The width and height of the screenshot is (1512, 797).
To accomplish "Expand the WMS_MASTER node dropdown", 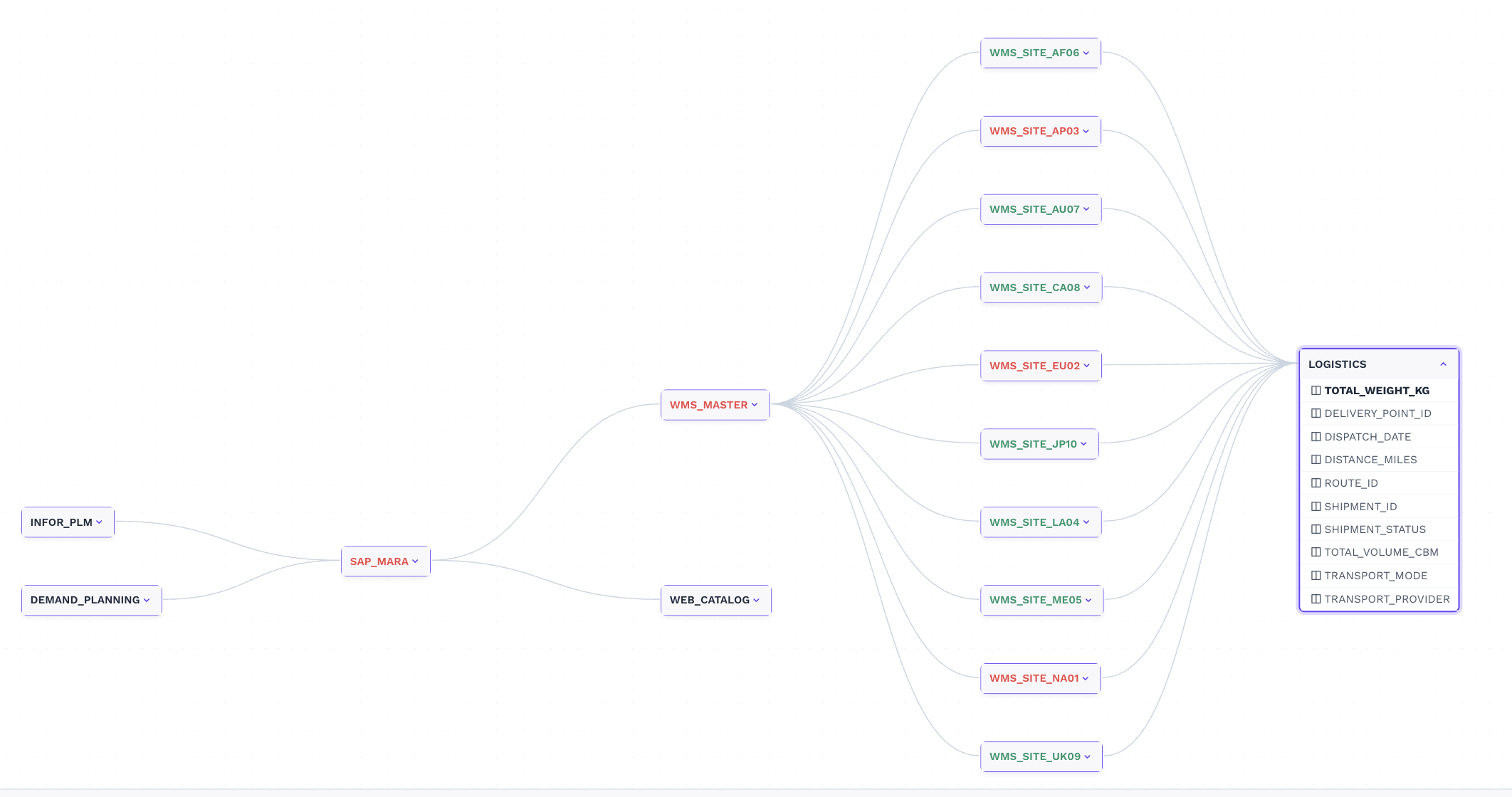I will pos(756,405).
